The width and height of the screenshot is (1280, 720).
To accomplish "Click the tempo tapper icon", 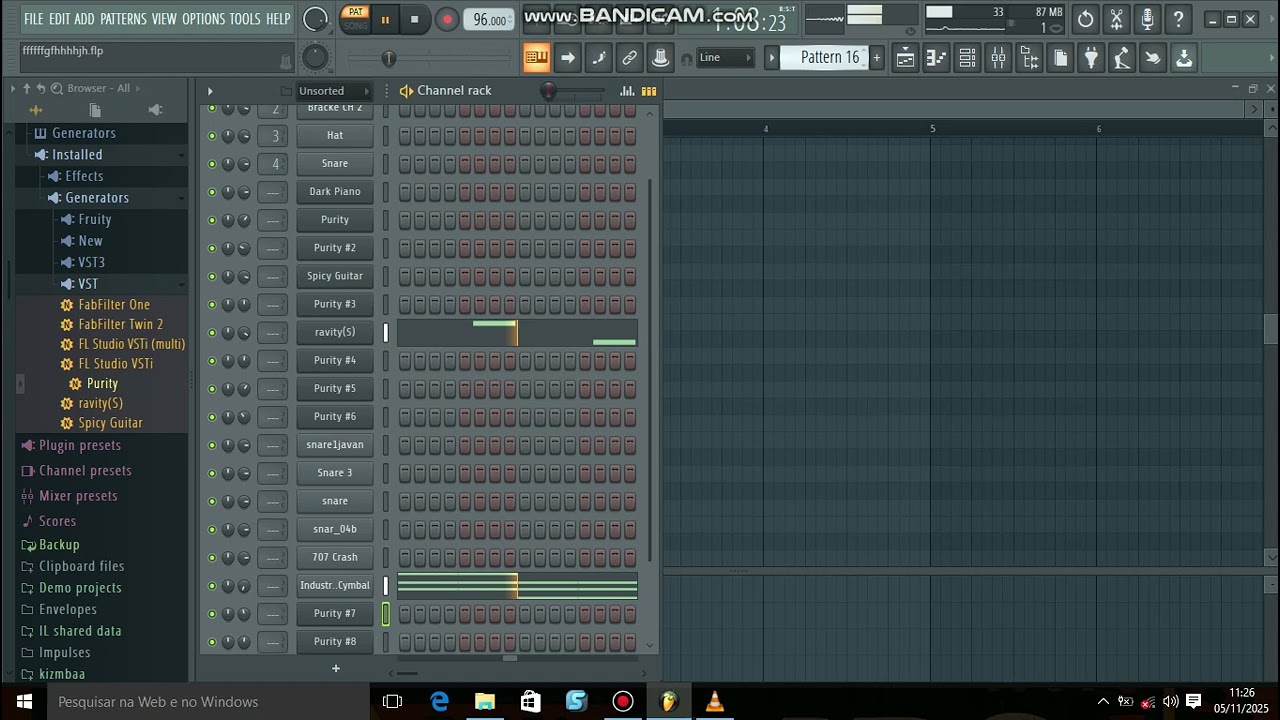I will 1122,58.
